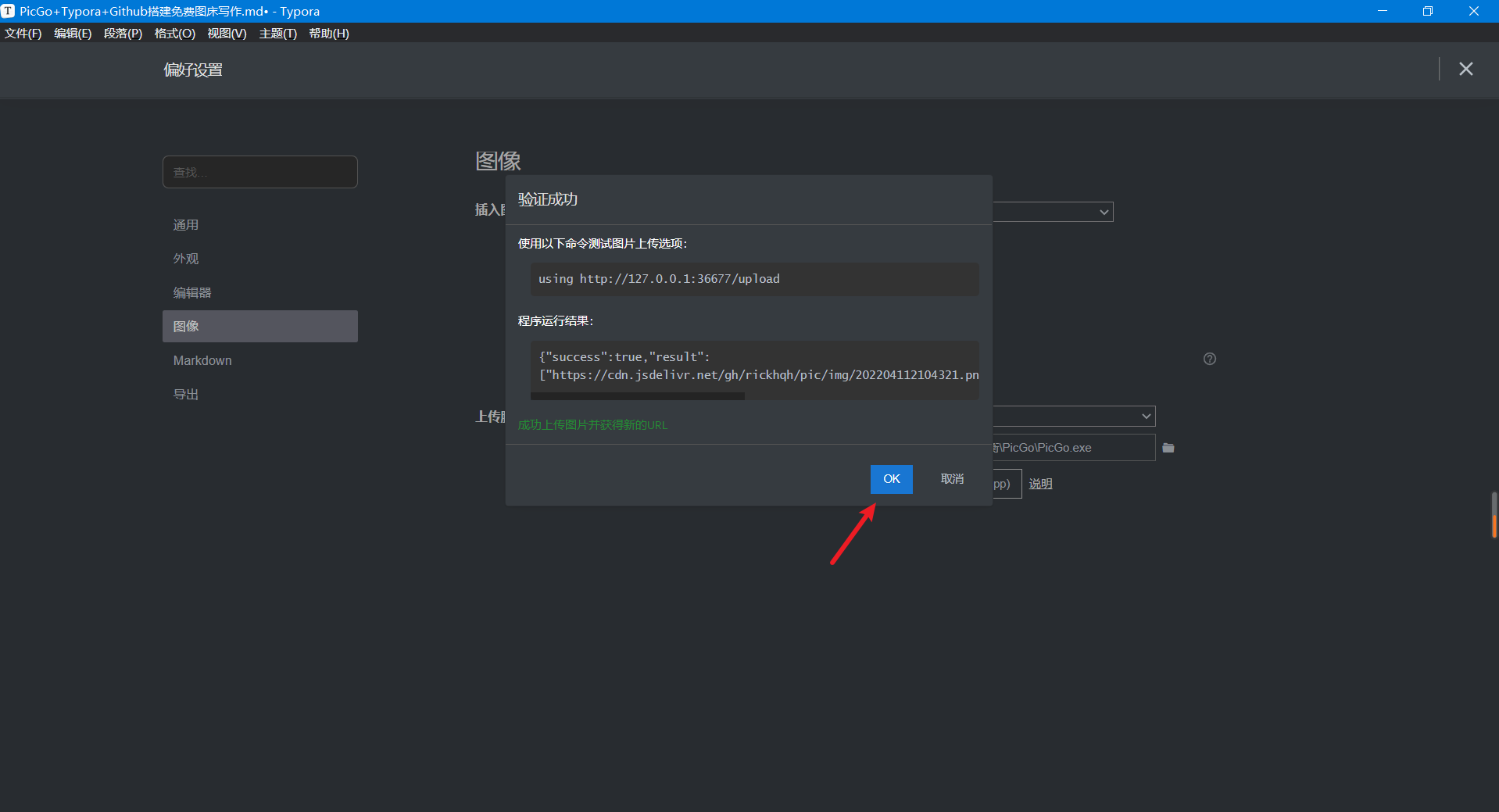Open the 文件(F) menu
This screenshot has width=1499, height=812.
tap(23, 34)
